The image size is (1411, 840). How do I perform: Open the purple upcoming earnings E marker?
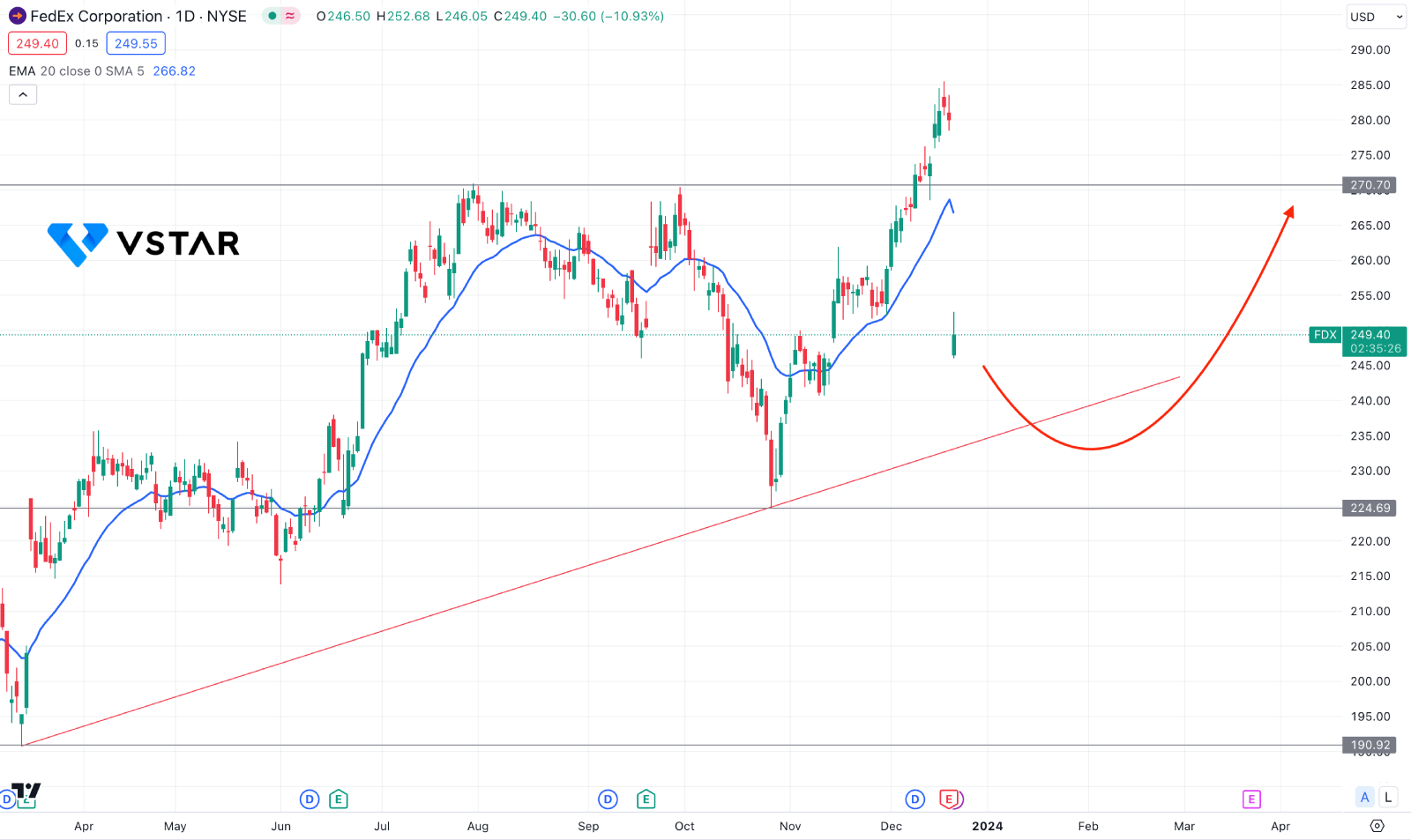1251,799
